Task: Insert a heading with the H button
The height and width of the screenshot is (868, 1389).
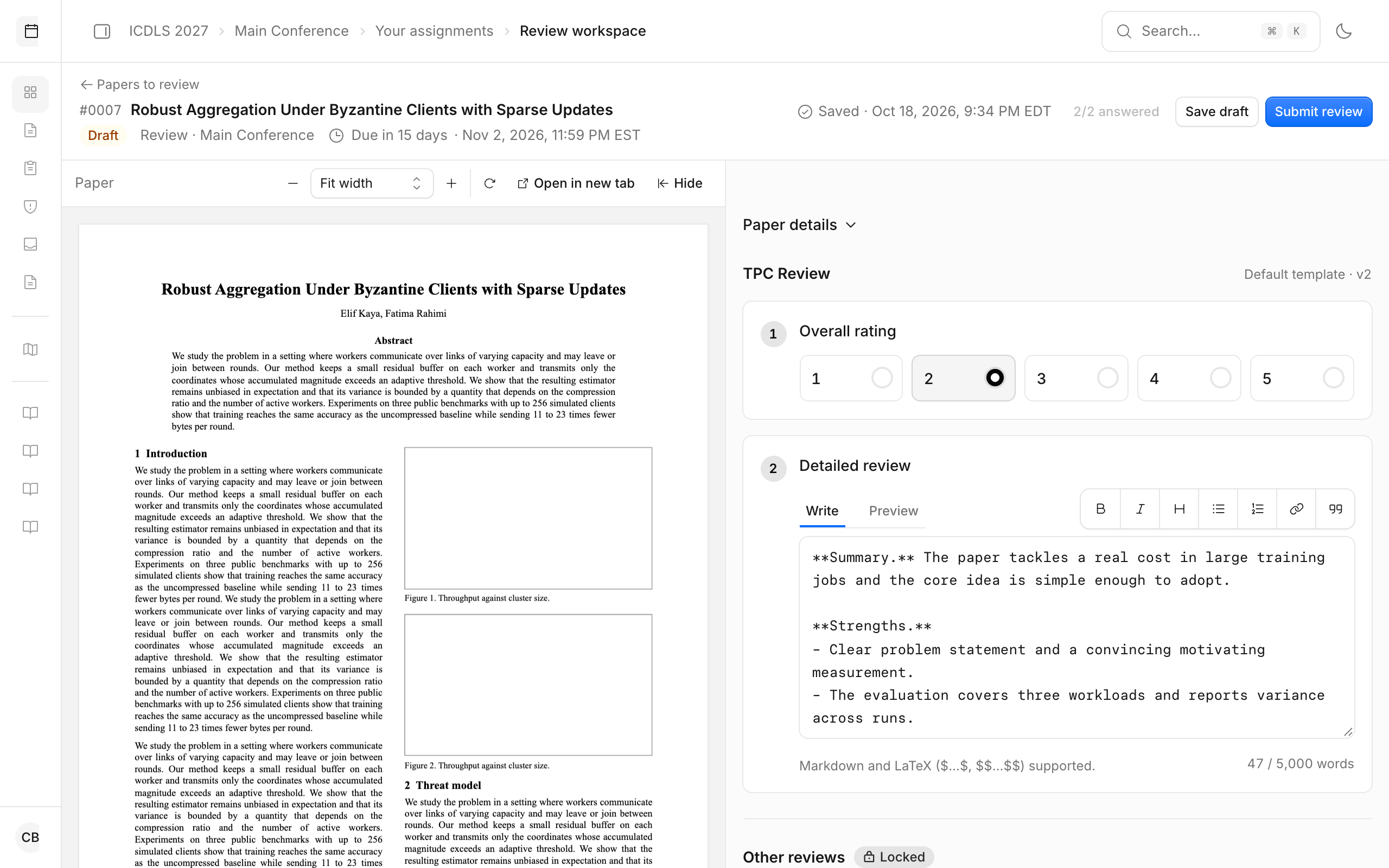Action: pyautogui.click(x=1179, y=509)
